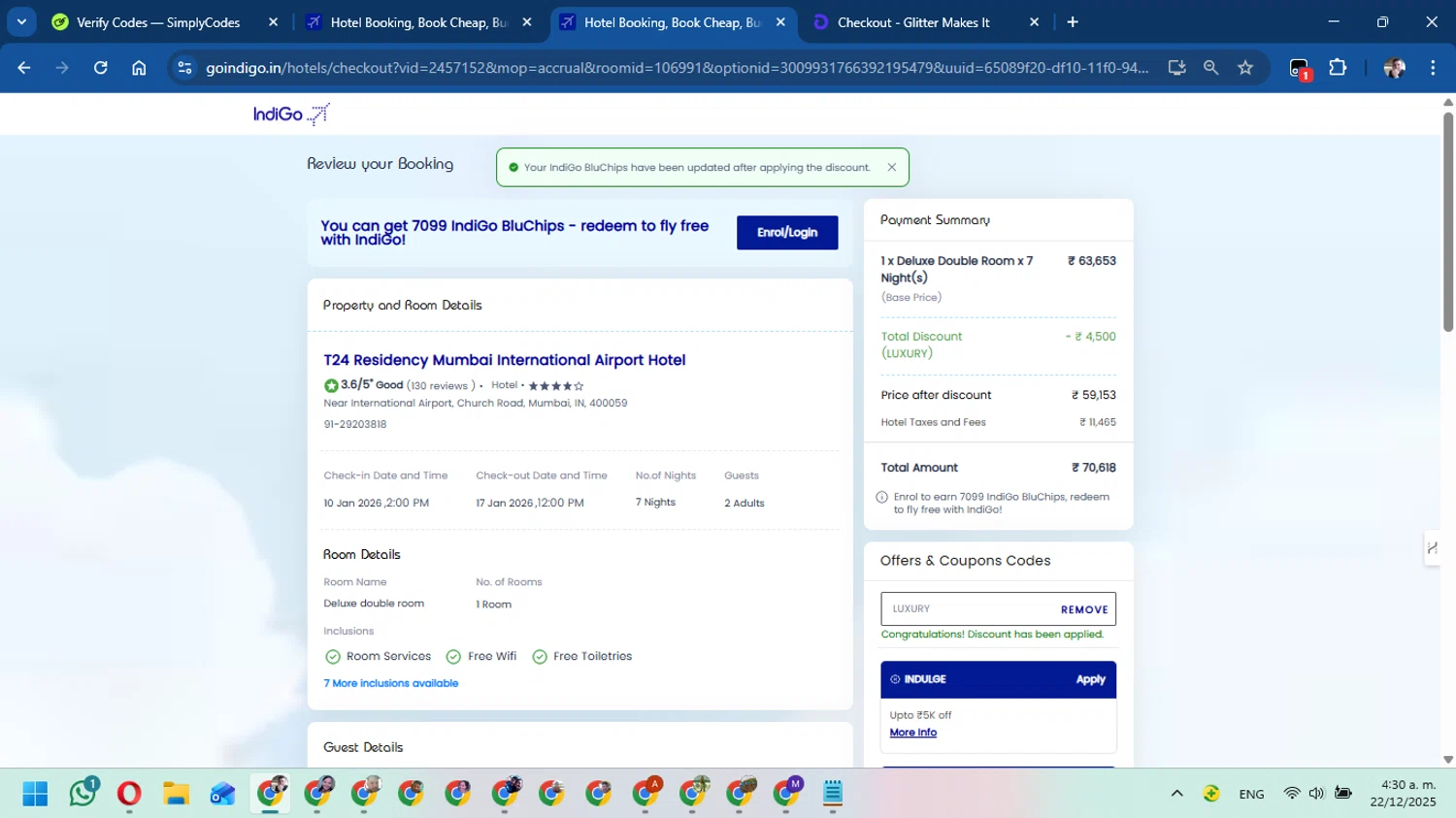Switch to Verify Codes — SimplyCodes tab
Image resolution: width=1456 pixels, height=818 pixels.
[158, 22]
